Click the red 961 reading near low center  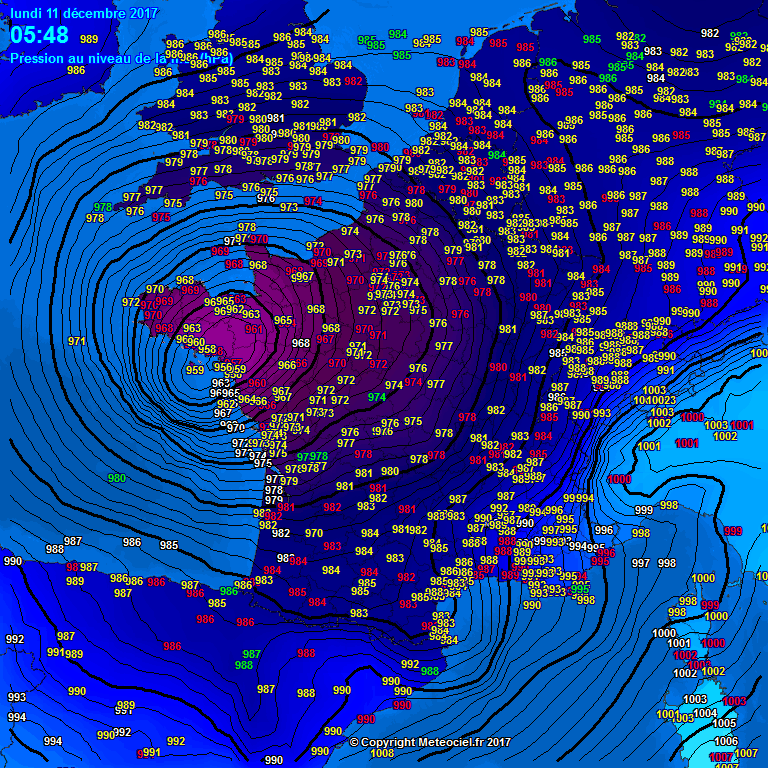tap(254, 329)
